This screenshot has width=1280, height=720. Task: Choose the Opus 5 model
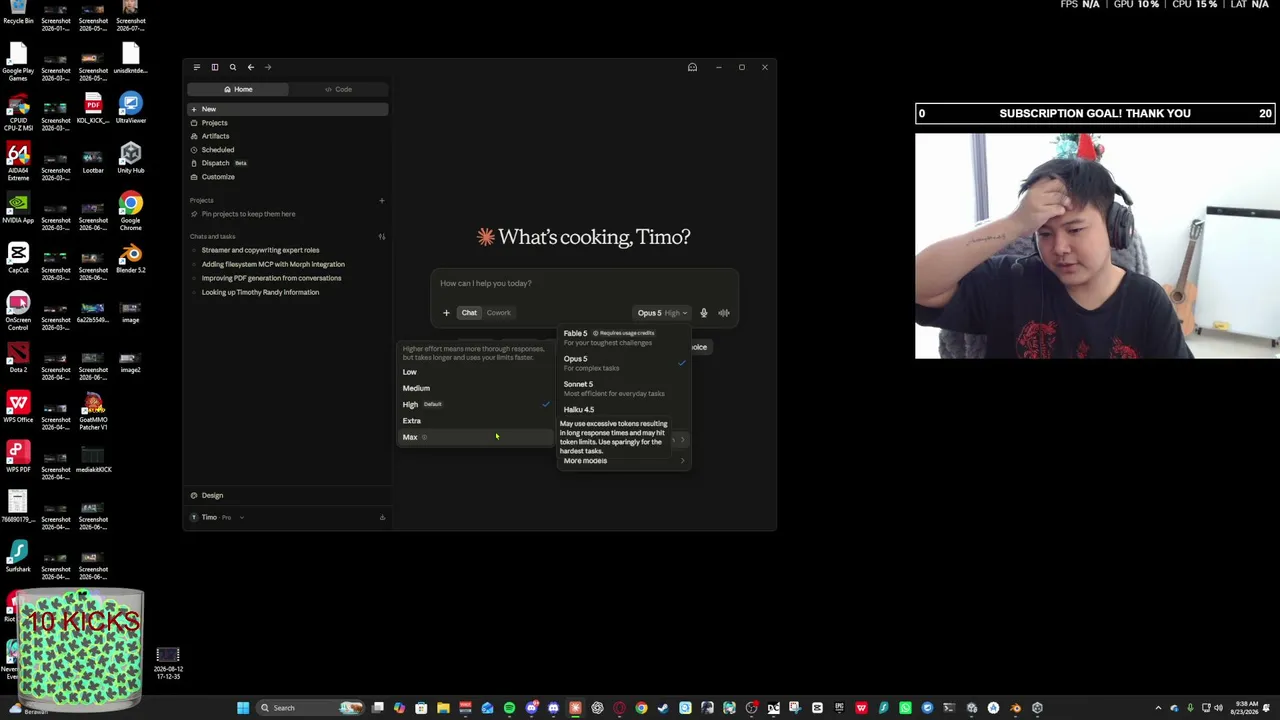click(624, 363)
